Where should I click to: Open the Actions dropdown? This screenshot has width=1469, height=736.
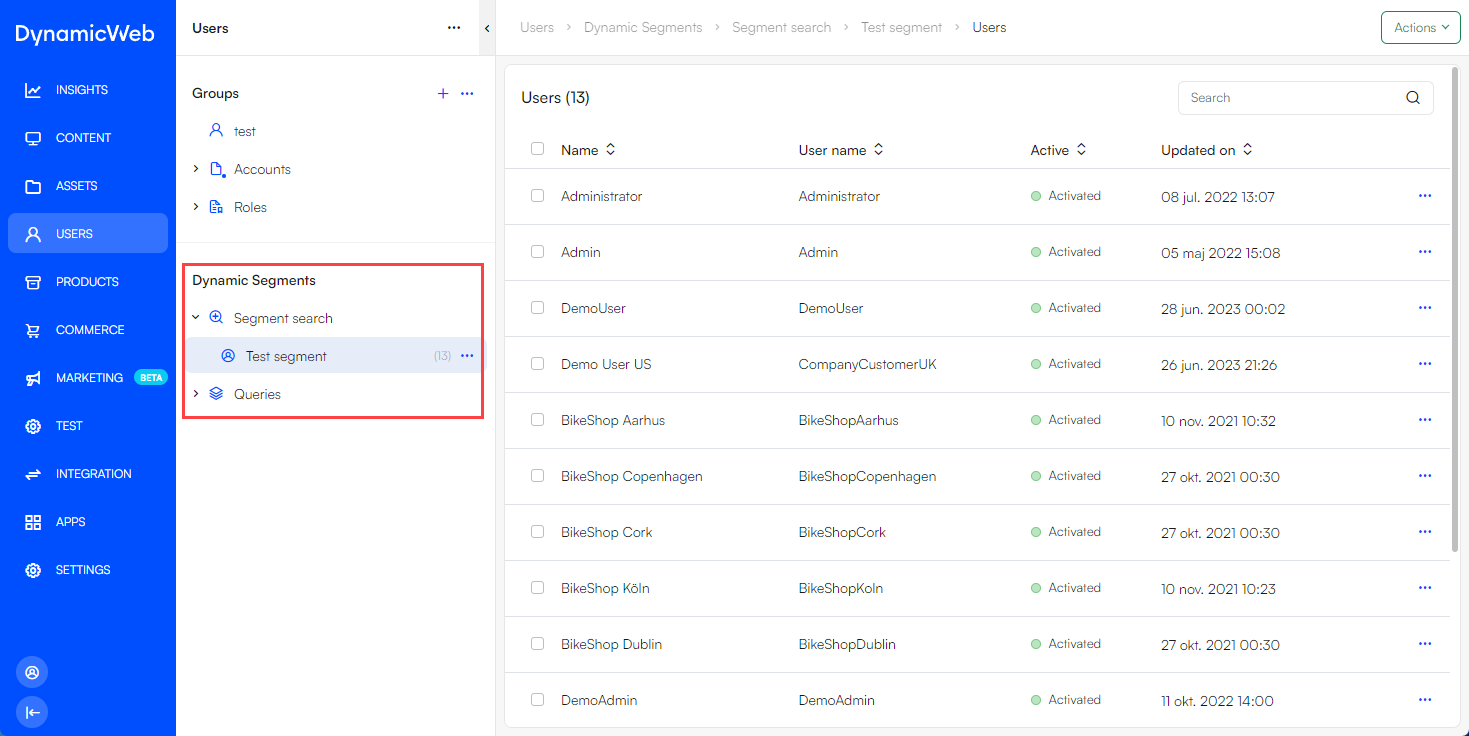click(1421, 28)
